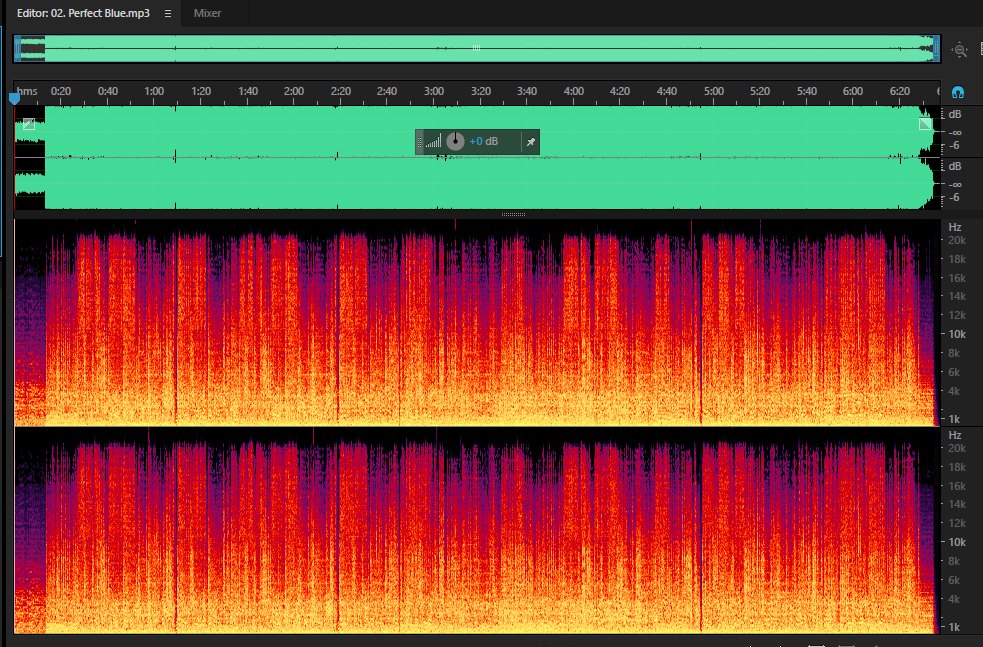
Task: Grab the HUD dotted grip handle
Action: click(x=419, y=142)
